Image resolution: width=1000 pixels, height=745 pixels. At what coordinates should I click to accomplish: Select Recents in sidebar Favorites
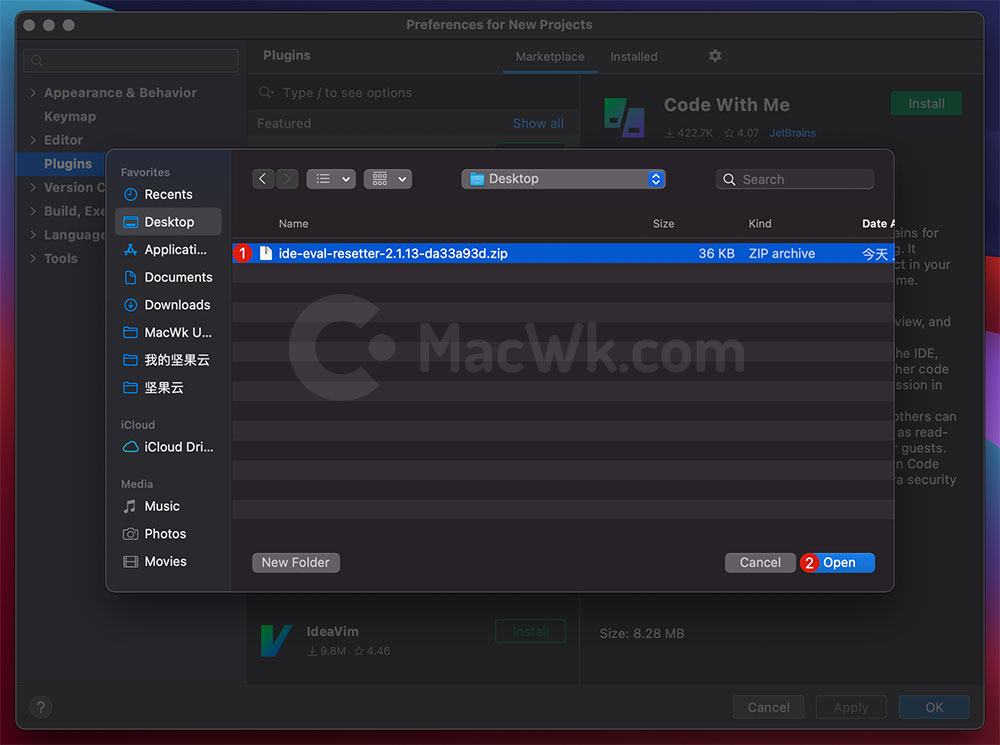click(168, 195)
